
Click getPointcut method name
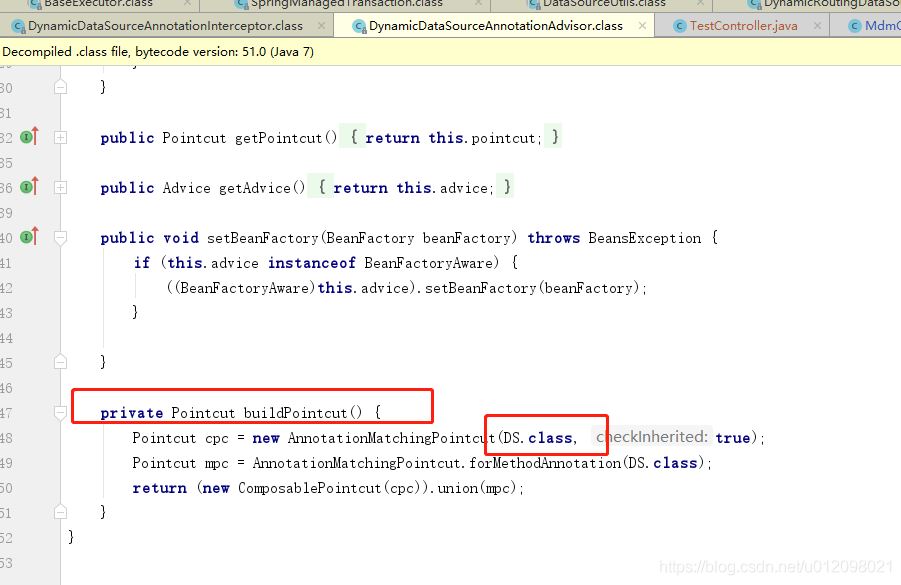pos(279,138)
